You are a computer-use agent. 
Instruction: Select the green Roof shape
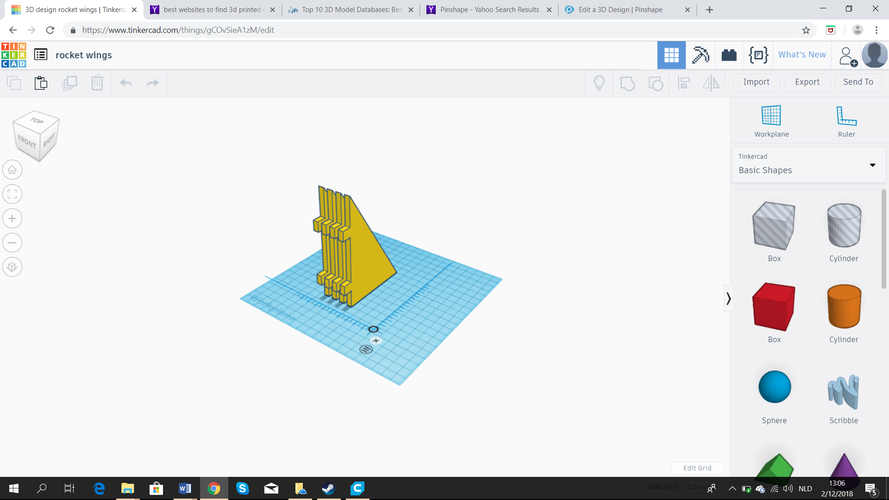774,465
